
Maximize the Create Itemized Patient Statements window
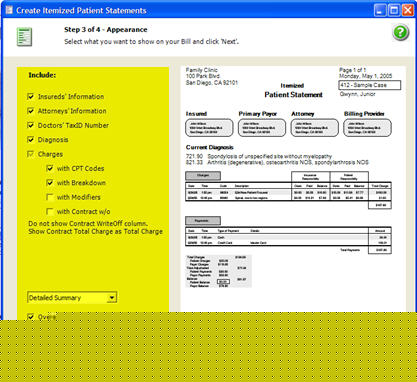[394, 10]
